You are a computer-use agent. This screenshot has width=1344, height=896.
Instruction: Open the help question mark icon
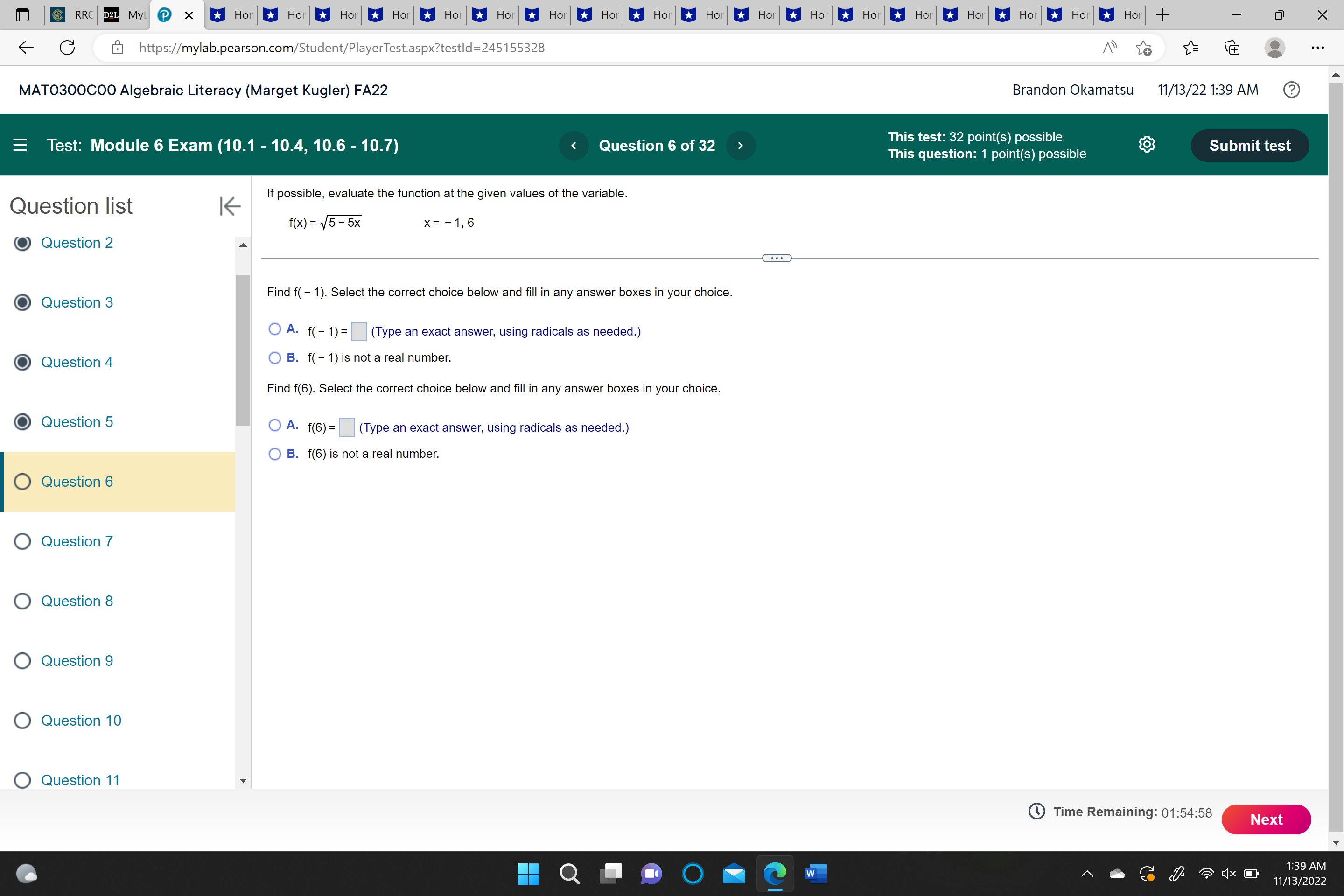click(x=1291, y=90)
